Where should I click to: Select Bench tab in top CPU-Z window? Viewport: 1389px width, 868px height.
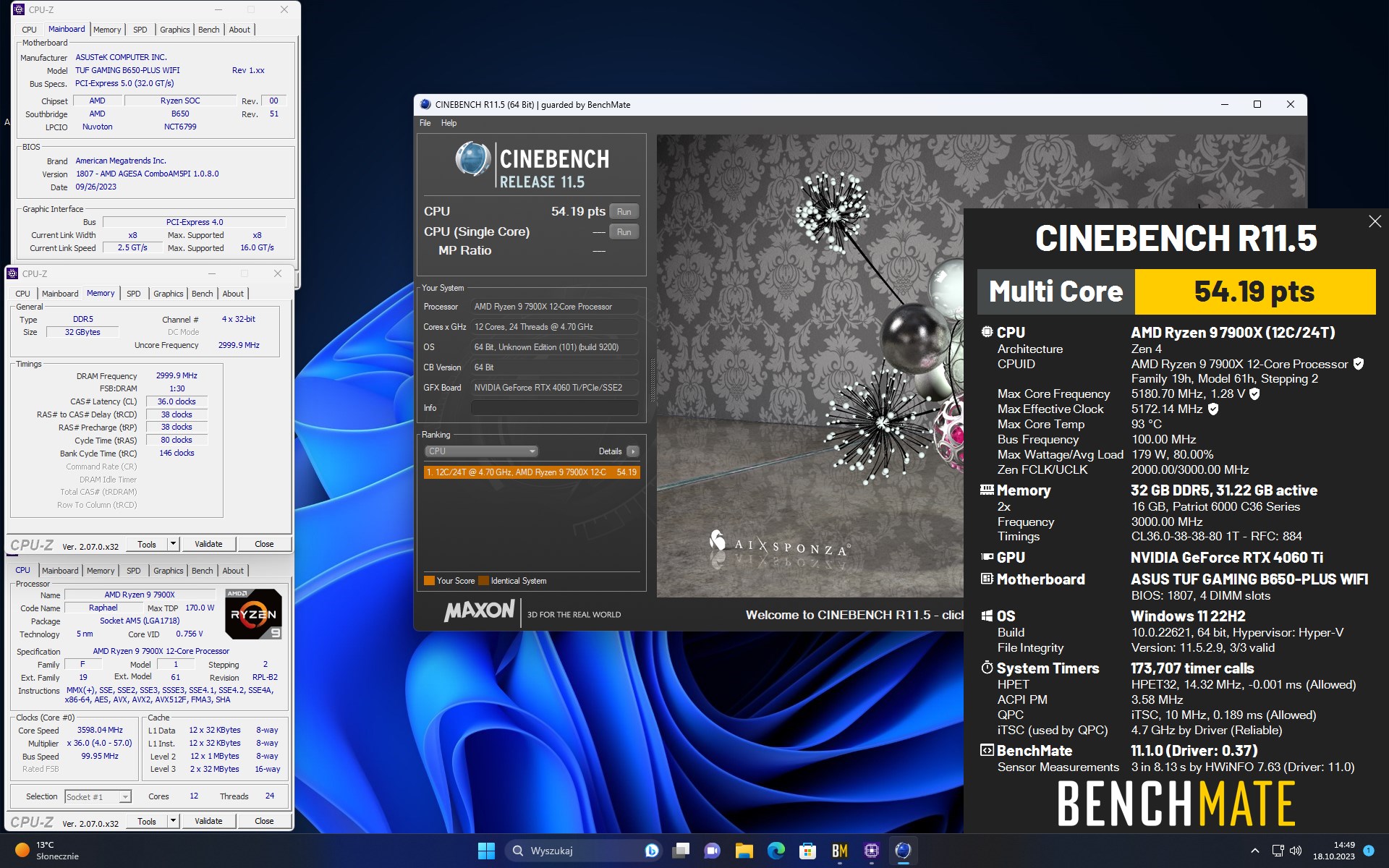tap(208, 30)
